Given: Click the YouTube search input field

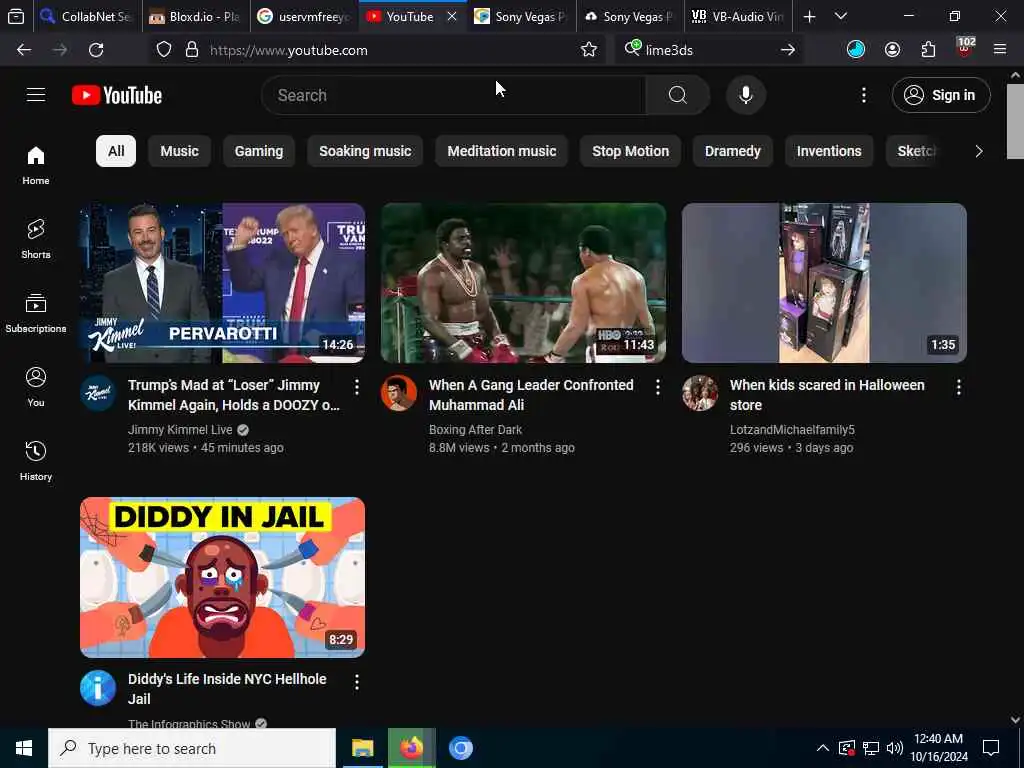Looking at the screenshot, I should 453,95.
